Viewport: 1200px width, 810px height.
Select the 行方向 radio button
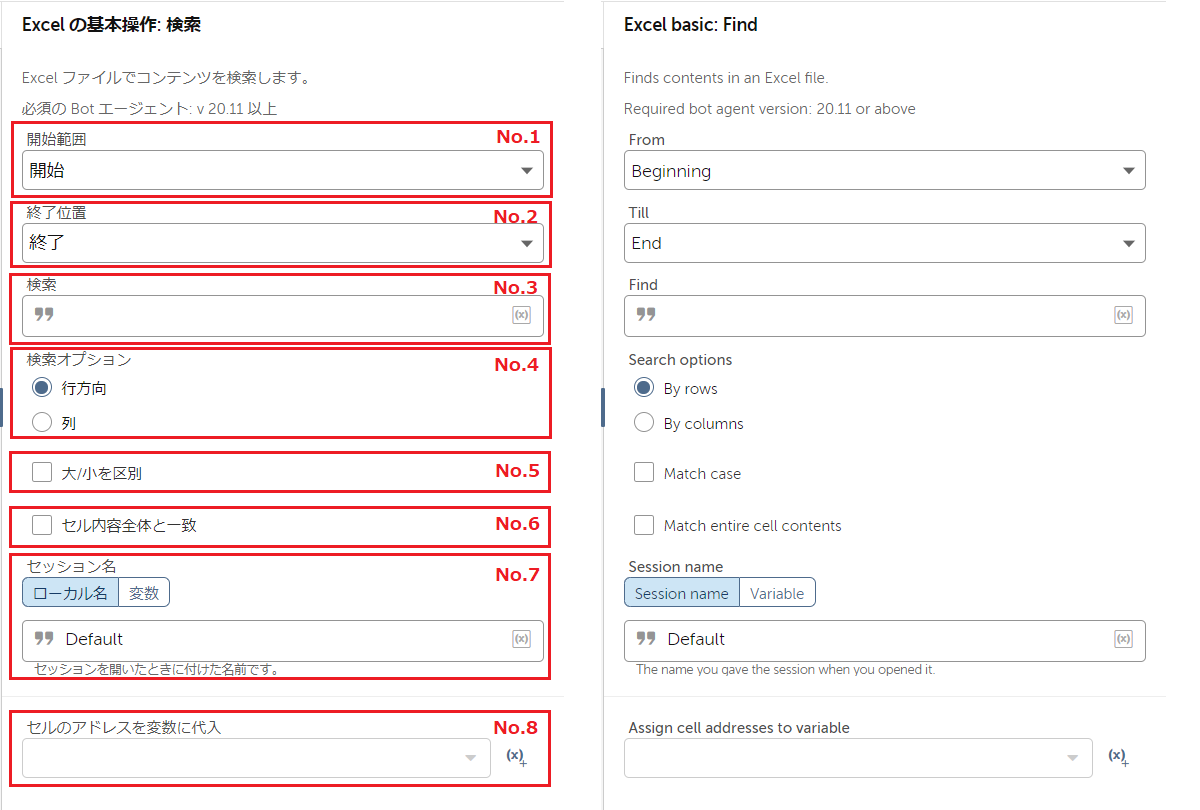(x=42, y=388)
